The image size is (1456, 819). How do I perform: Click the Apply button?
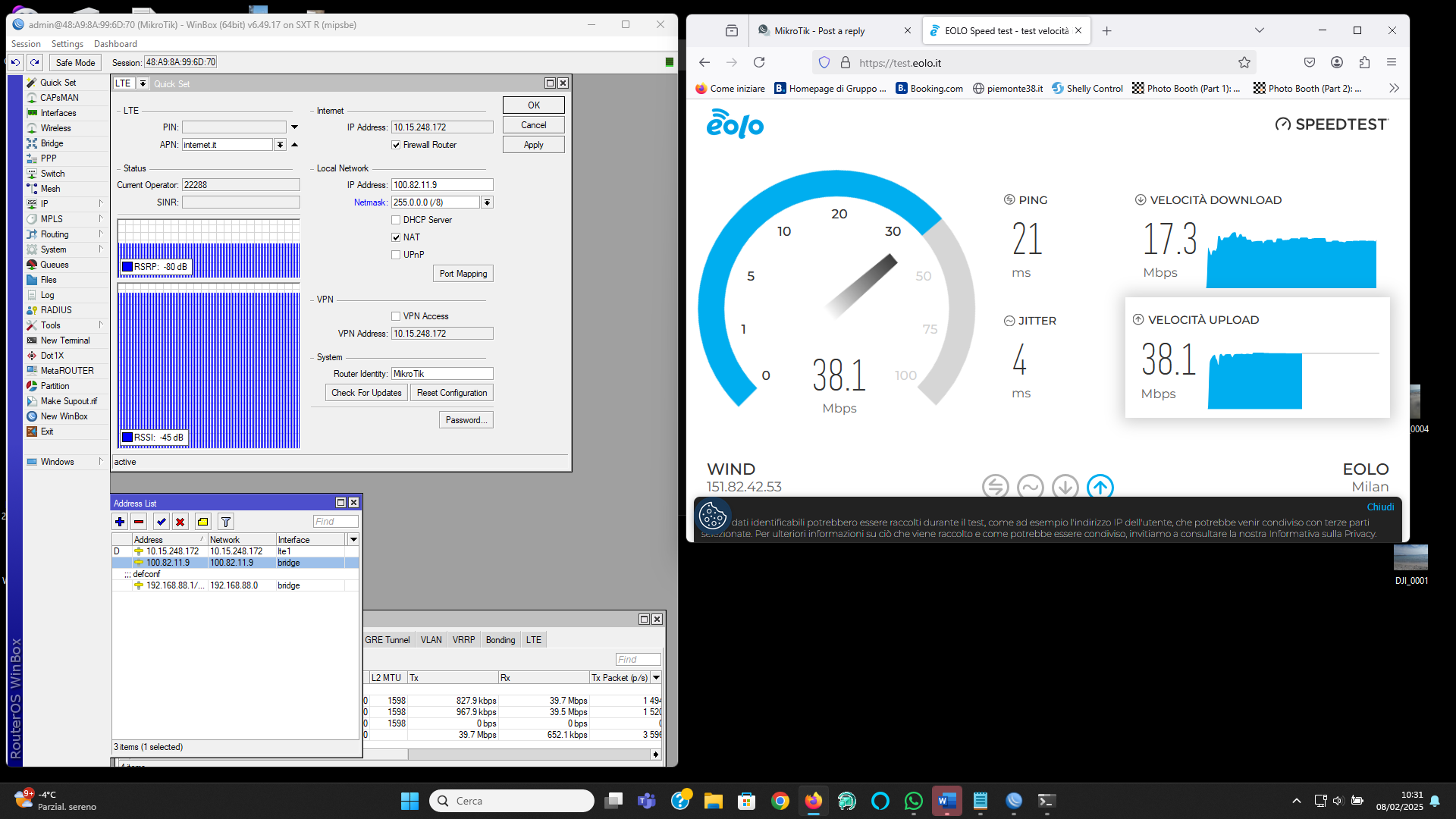pyautogui.click(x=534, y=145)
